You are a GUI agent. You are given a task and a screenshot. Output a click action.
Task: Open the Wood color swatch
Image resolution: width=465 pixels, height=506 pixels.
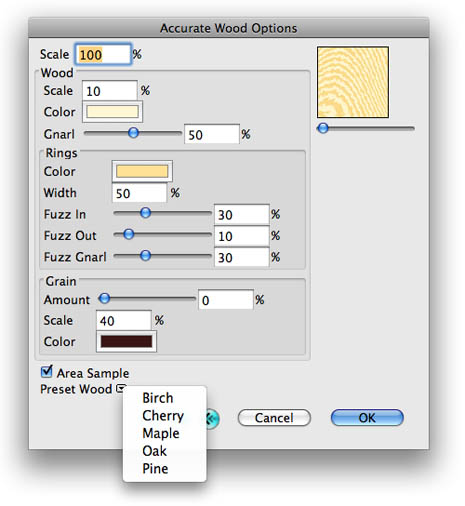click(x=112, y=112)
